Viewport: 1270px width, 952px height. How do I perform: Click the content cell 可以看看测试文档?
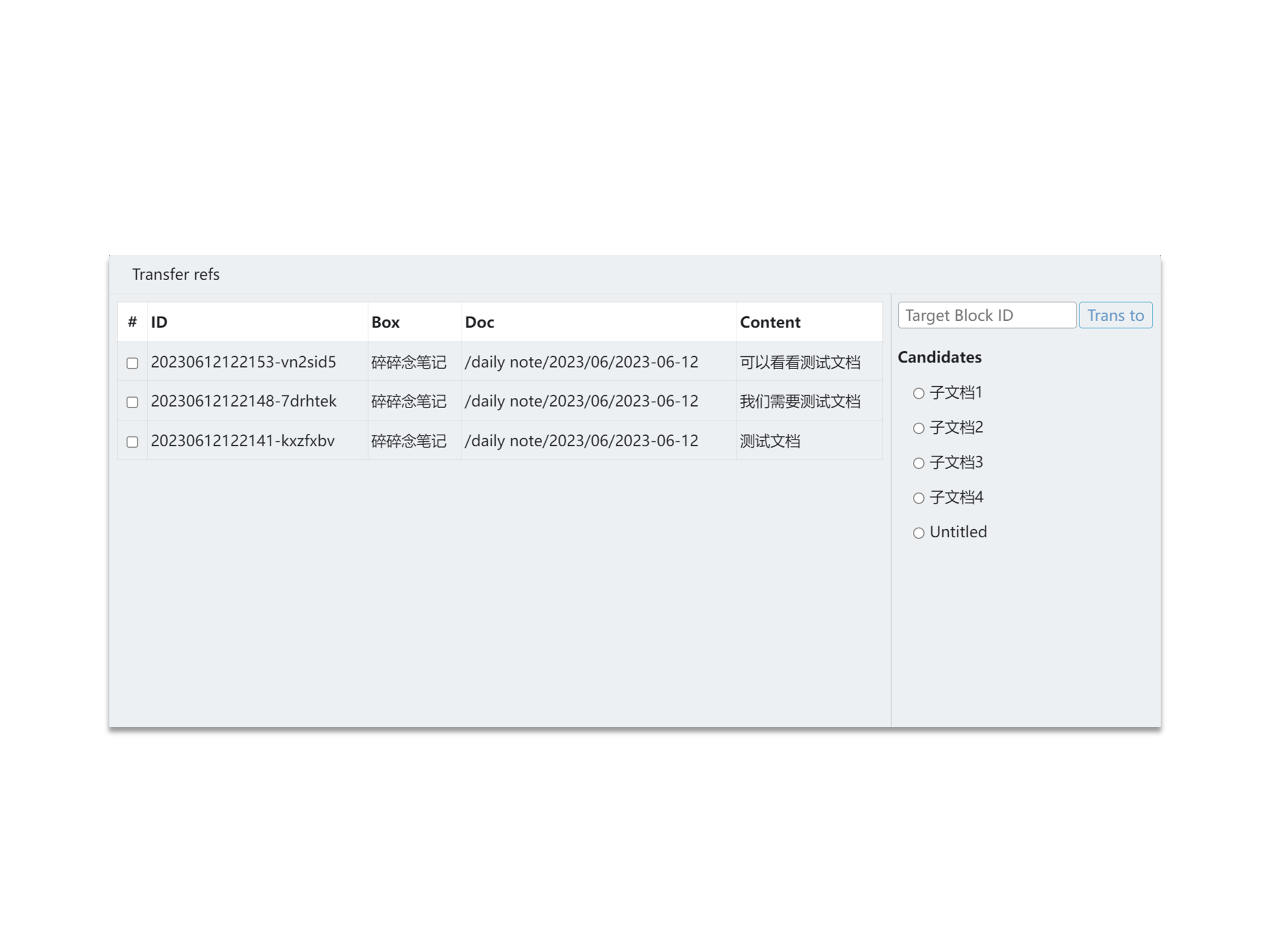point(799,363)
